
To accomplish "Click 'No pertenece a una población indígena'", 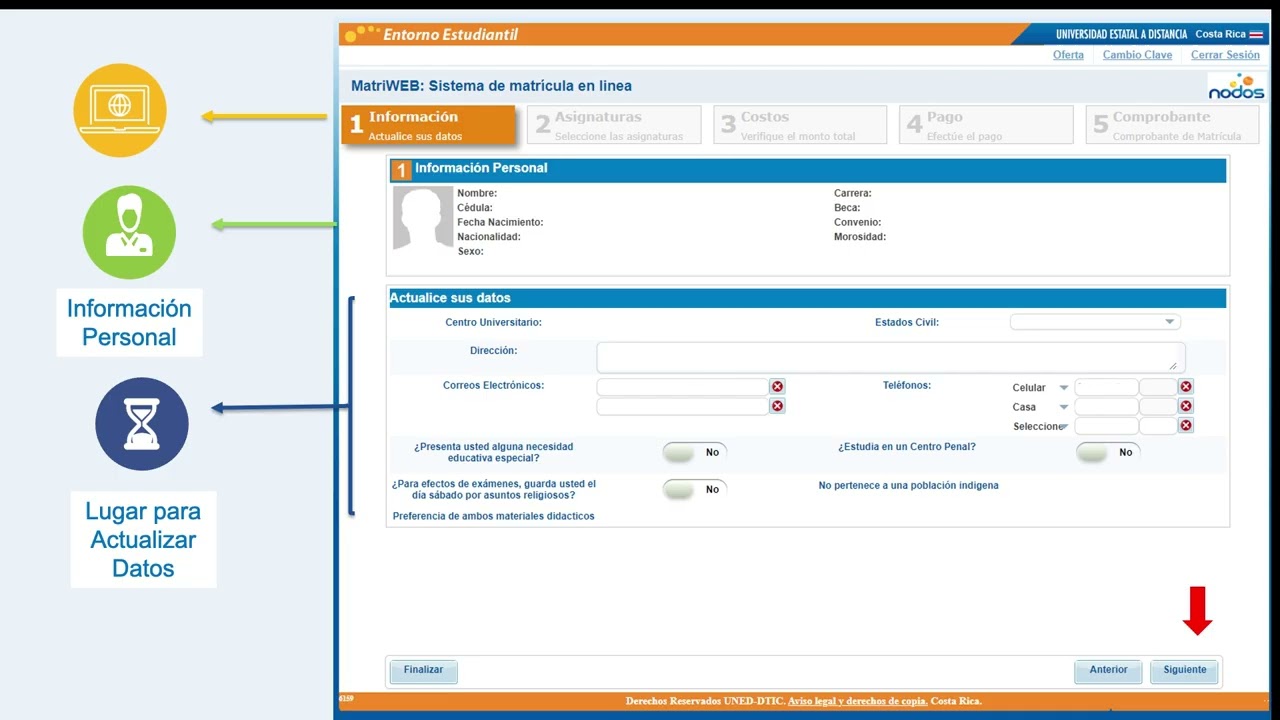I will pos(908,485).
